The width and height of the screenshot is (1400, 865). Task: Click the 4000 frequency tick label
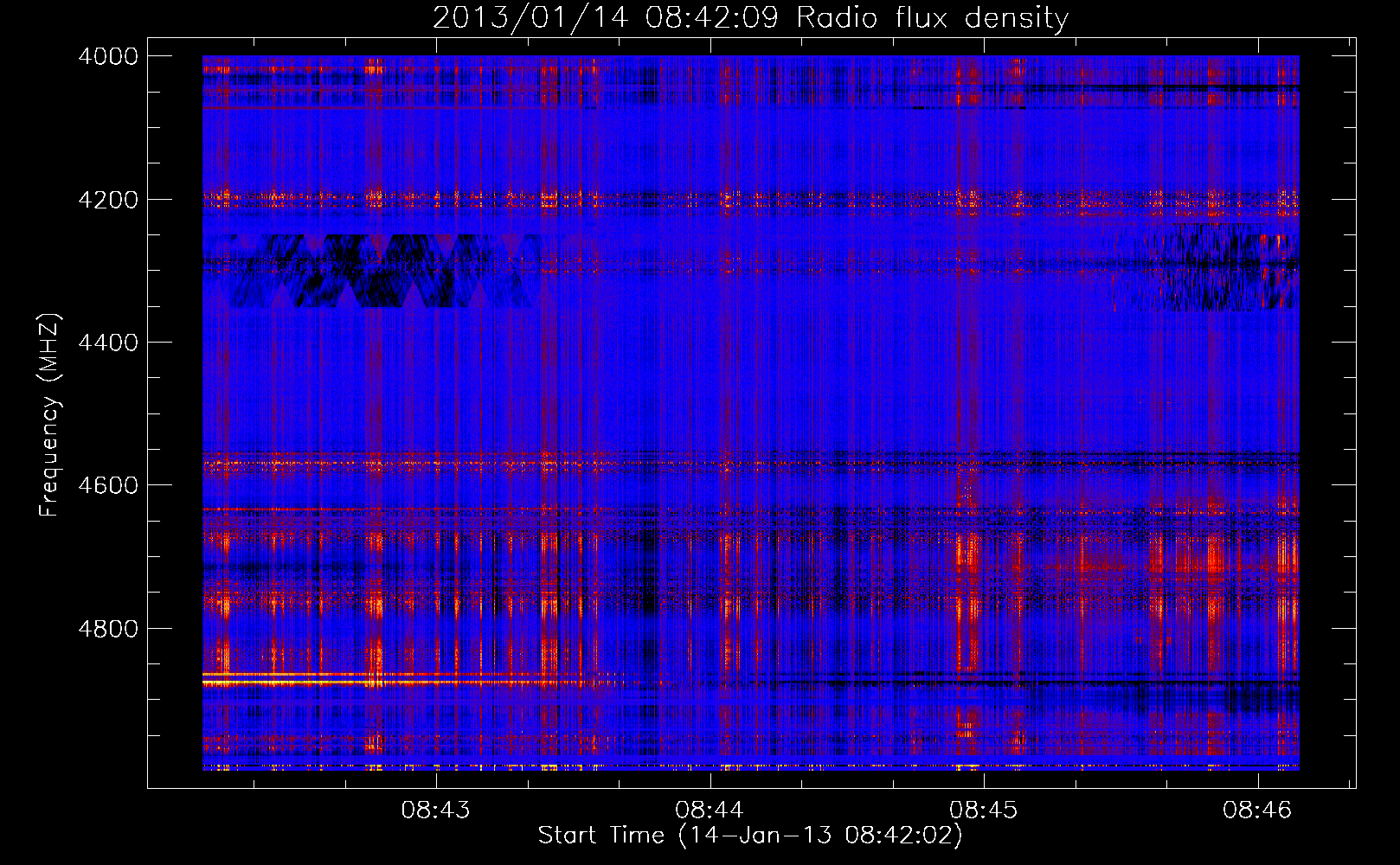tap(108, 56)
